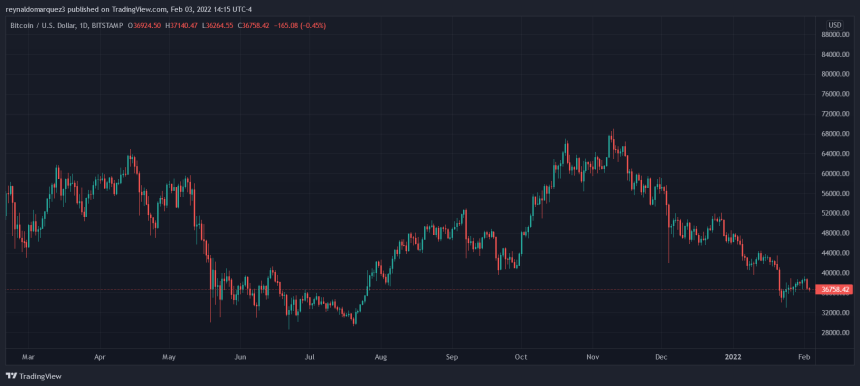Click the 28000.00 price axis label
This screenshot has height=386, width=860.
(835, 333)
